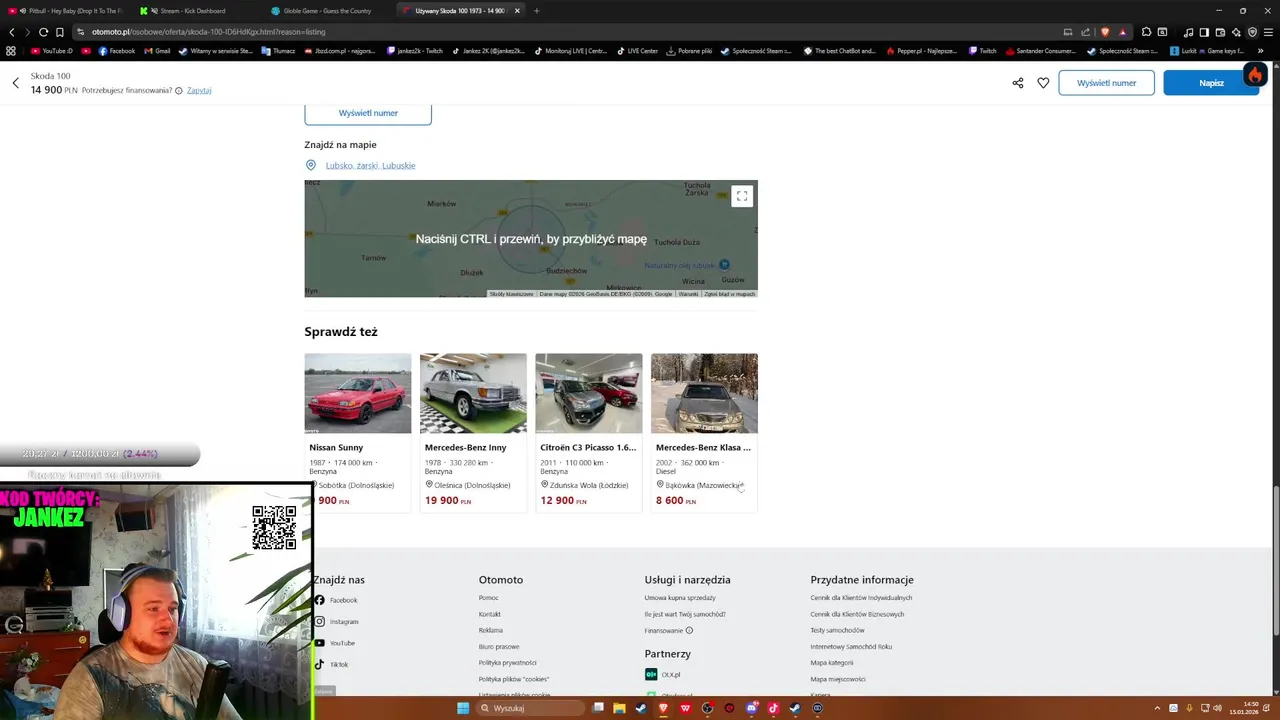Open Testy samochodów footer link
The image size is (1280, 720).
pyautogui.click(x=837, y=630)
